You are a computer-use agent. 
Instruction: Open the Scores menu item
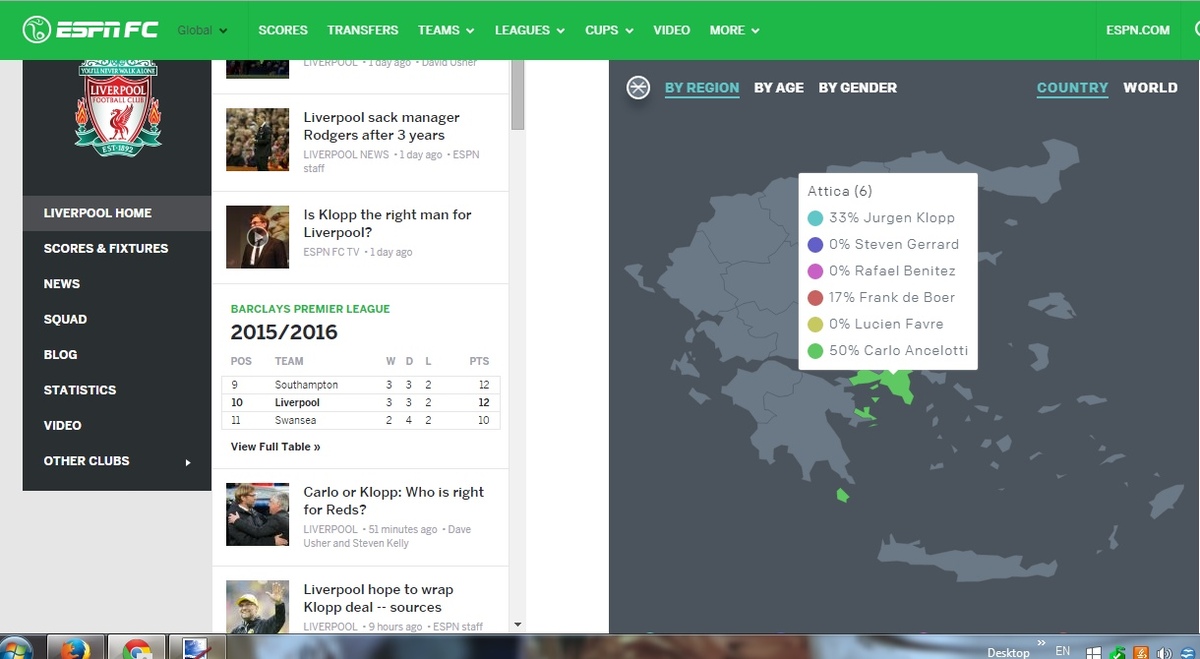(283, 30)
